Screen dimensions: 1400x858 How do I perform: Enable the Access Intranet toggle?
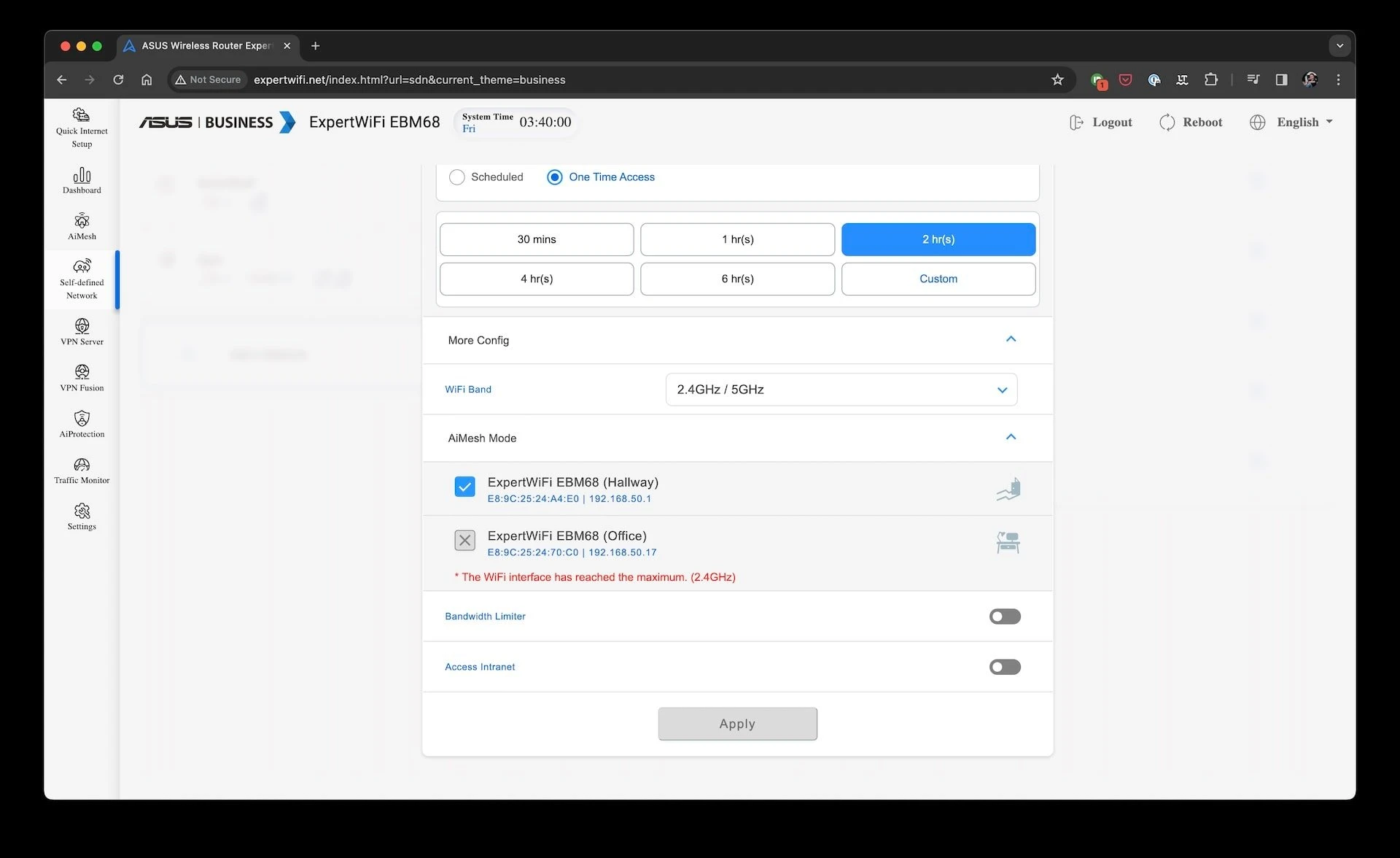(x=1005, y=667)
